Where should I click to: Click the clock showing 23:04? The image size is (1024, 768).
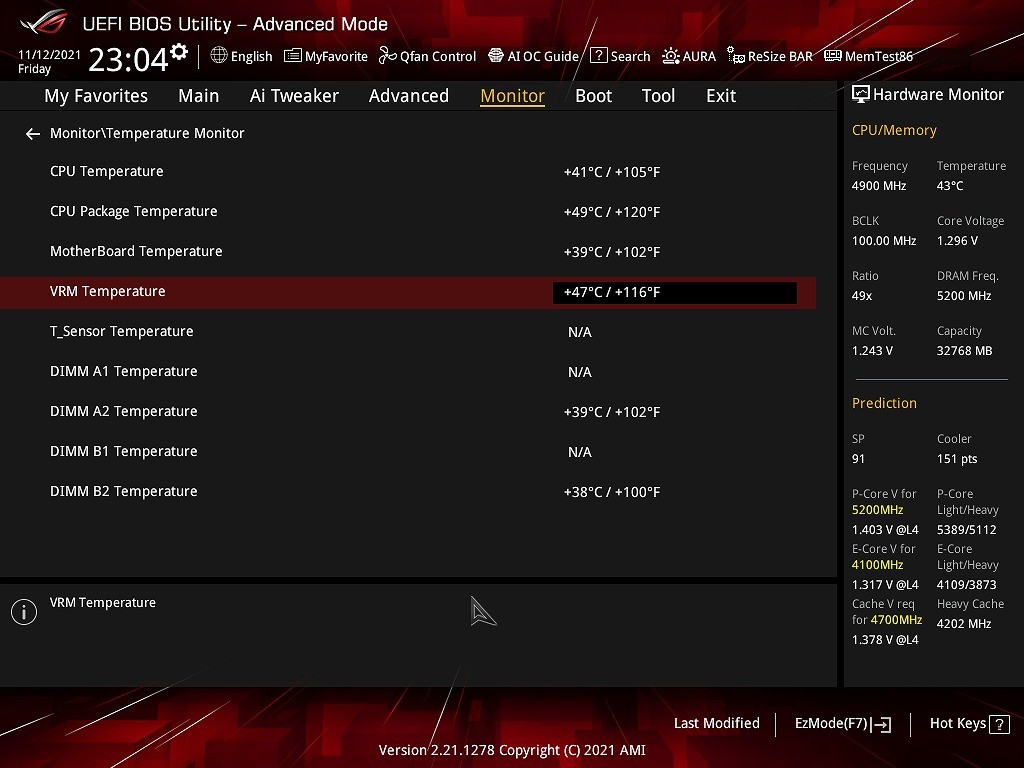(x=128, y=59)
